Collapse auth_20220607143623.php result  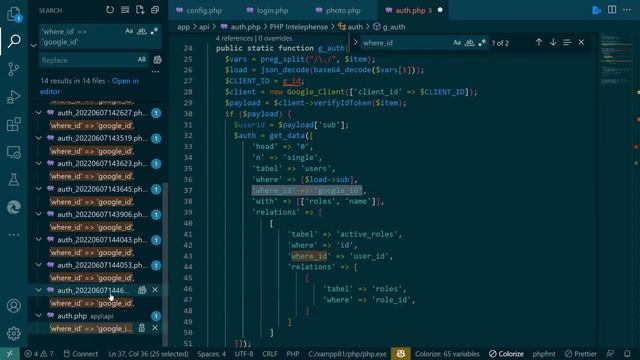[x=38, y=163]
